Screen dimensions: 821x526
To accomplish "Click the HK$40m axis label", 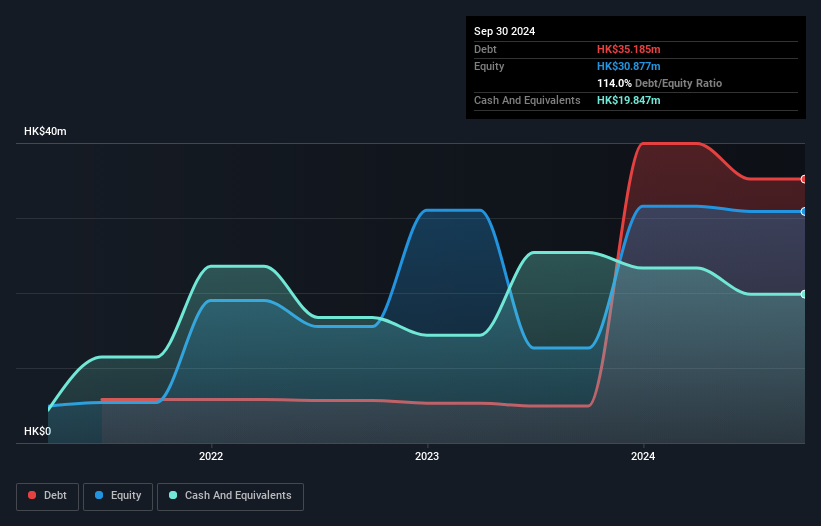I will (x=45, y=131).
